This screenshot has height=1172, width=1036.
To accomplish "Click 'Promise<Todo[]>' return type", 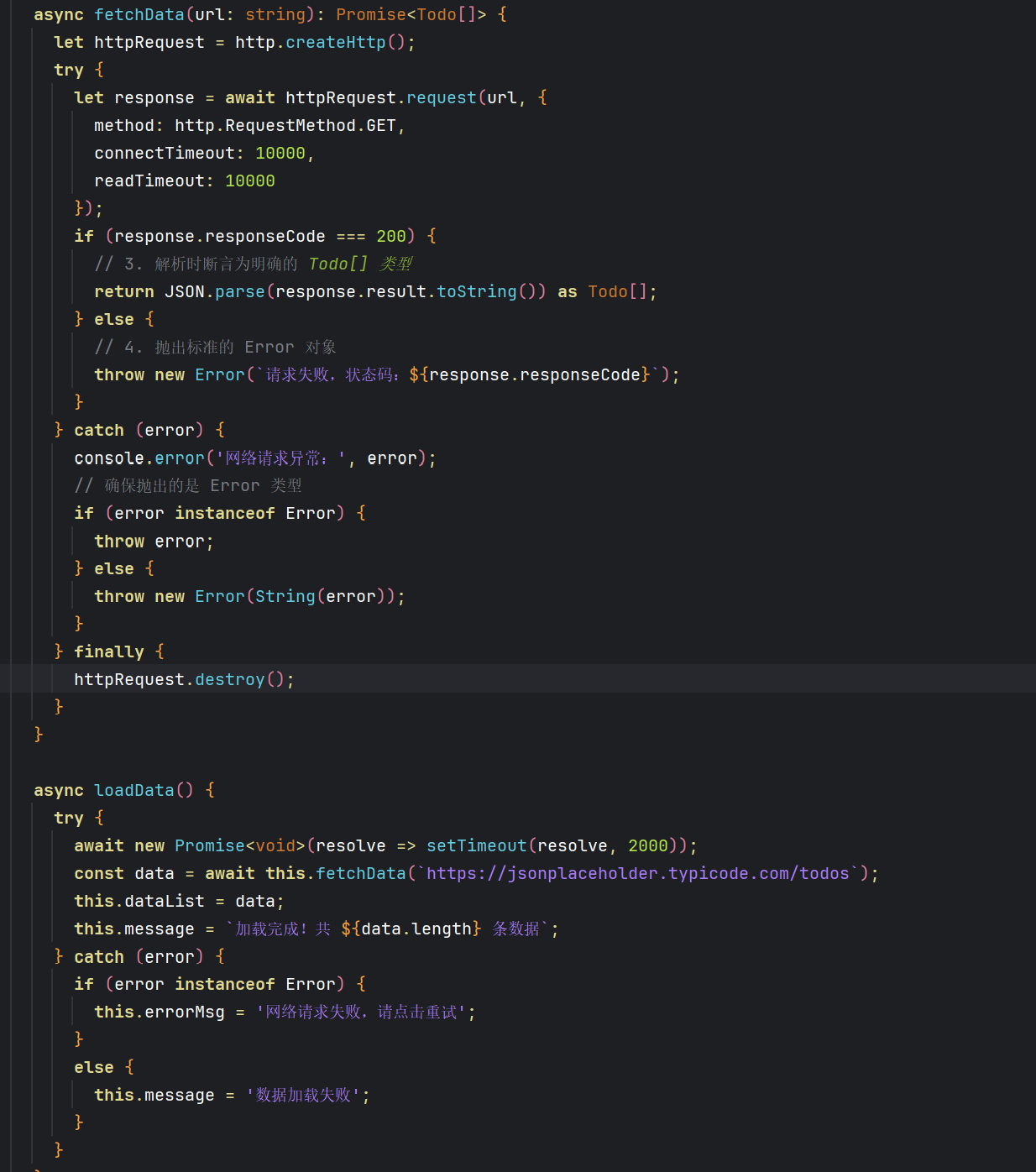I will pos(411,14).
